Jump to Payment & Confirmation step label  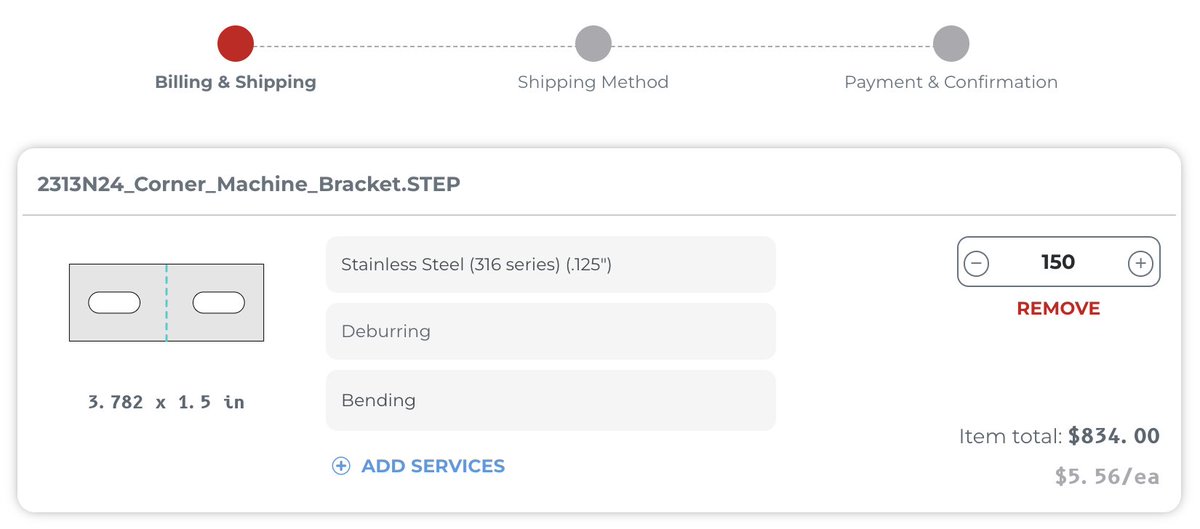click(x=951, y=82)
